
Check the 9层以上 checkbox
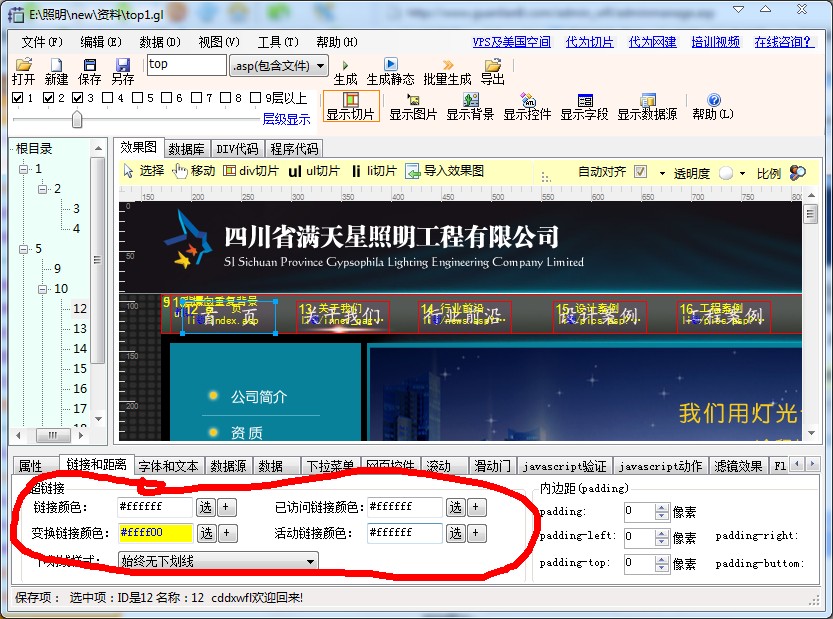pyautogui.click(x=256, y=98)
